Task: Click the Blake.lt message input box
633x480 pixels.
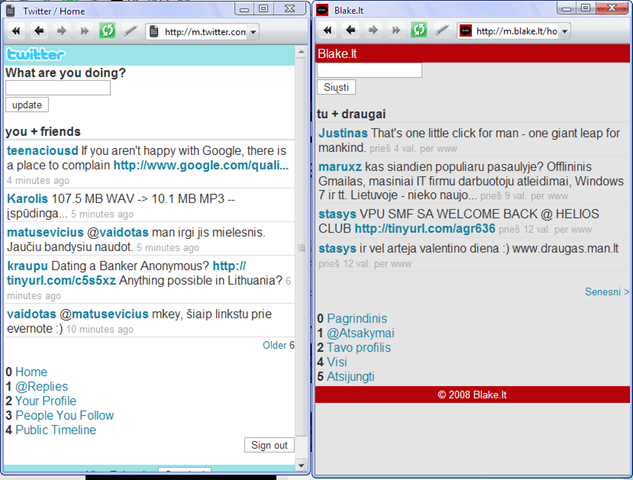Action: point(369,70)
